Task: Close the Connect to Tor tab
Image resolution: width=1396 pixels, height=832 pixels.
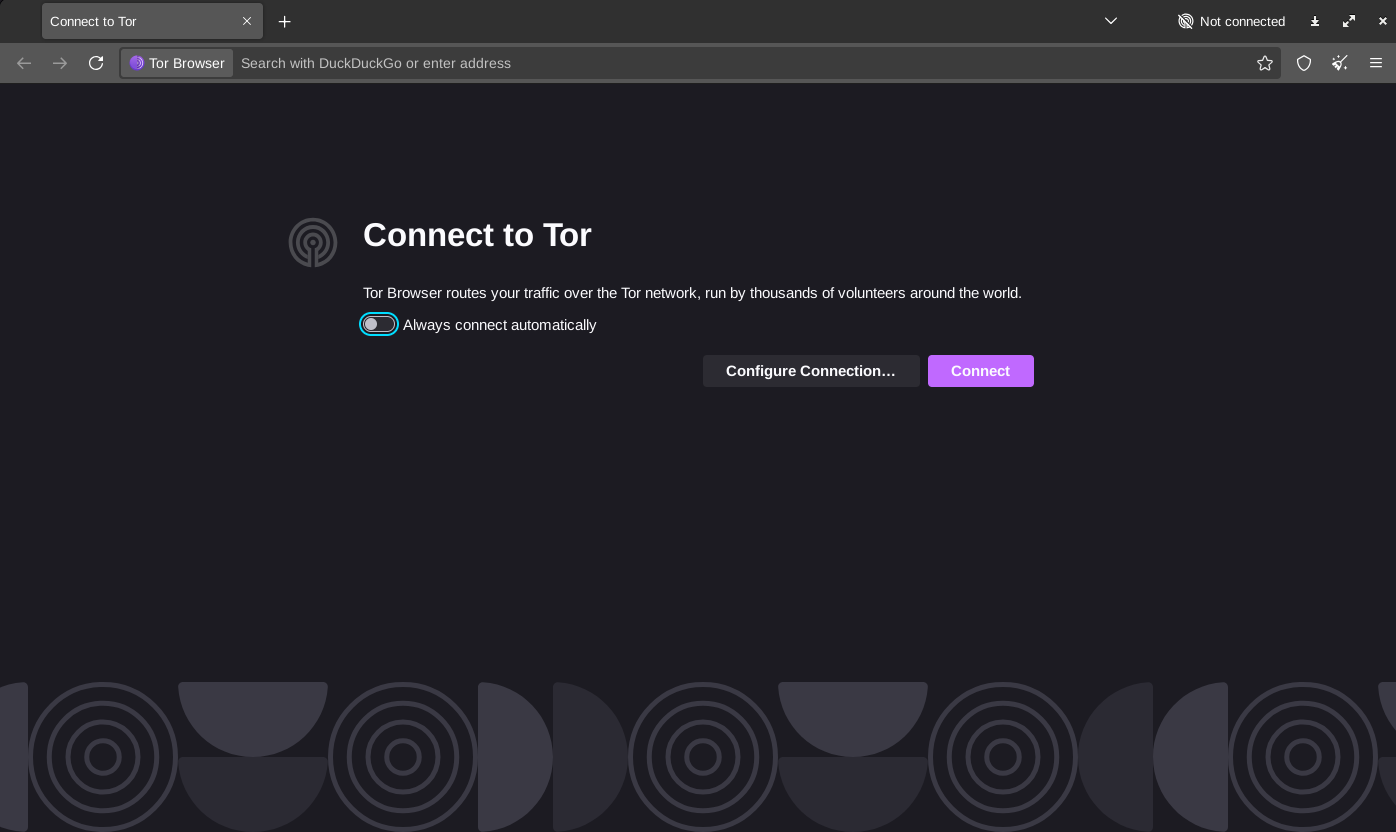Action: [247, 21]
